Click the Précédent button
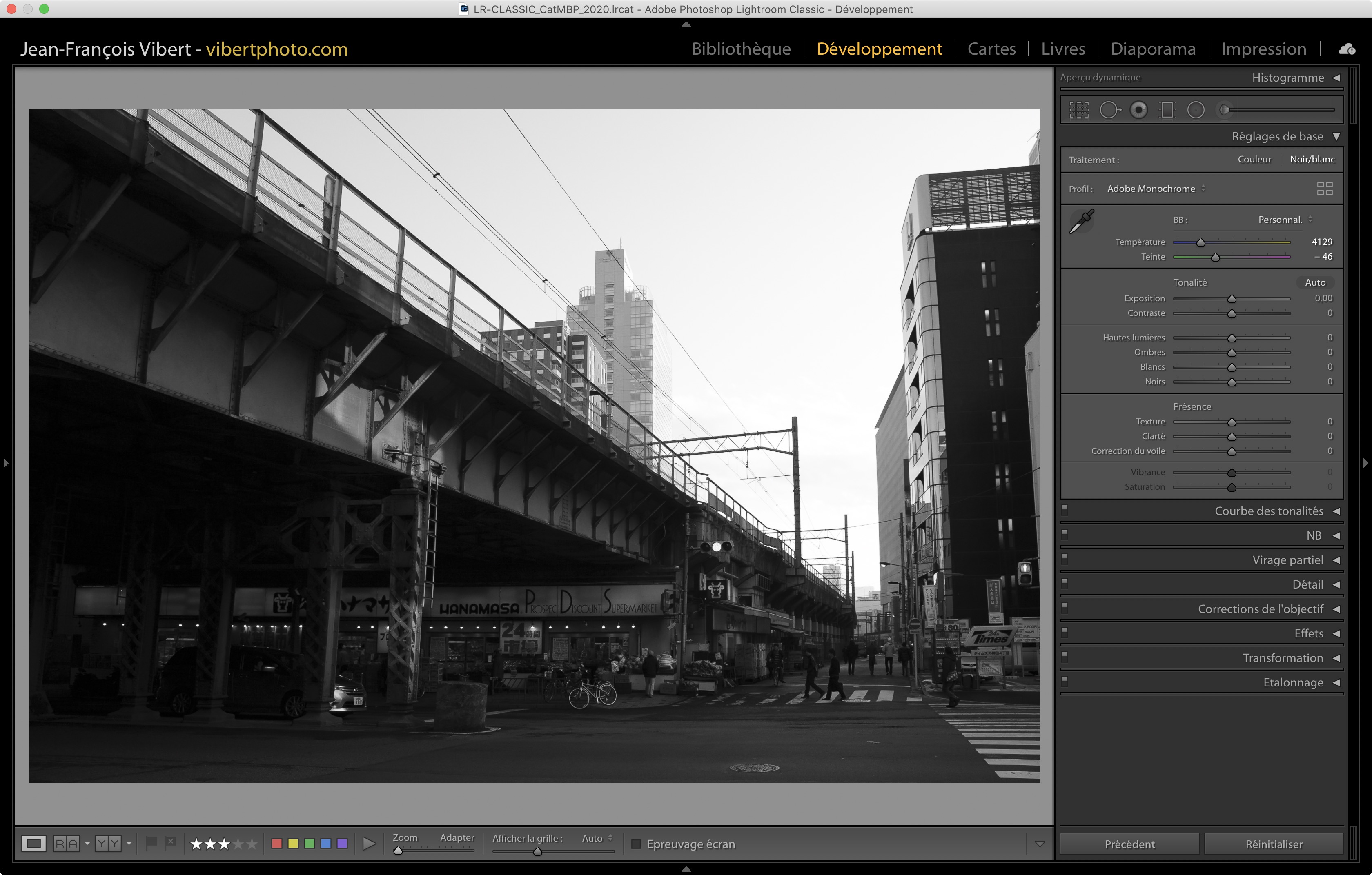This screenshot has width=1372, height=875. pyautogui.click(x=1129, y=844)
